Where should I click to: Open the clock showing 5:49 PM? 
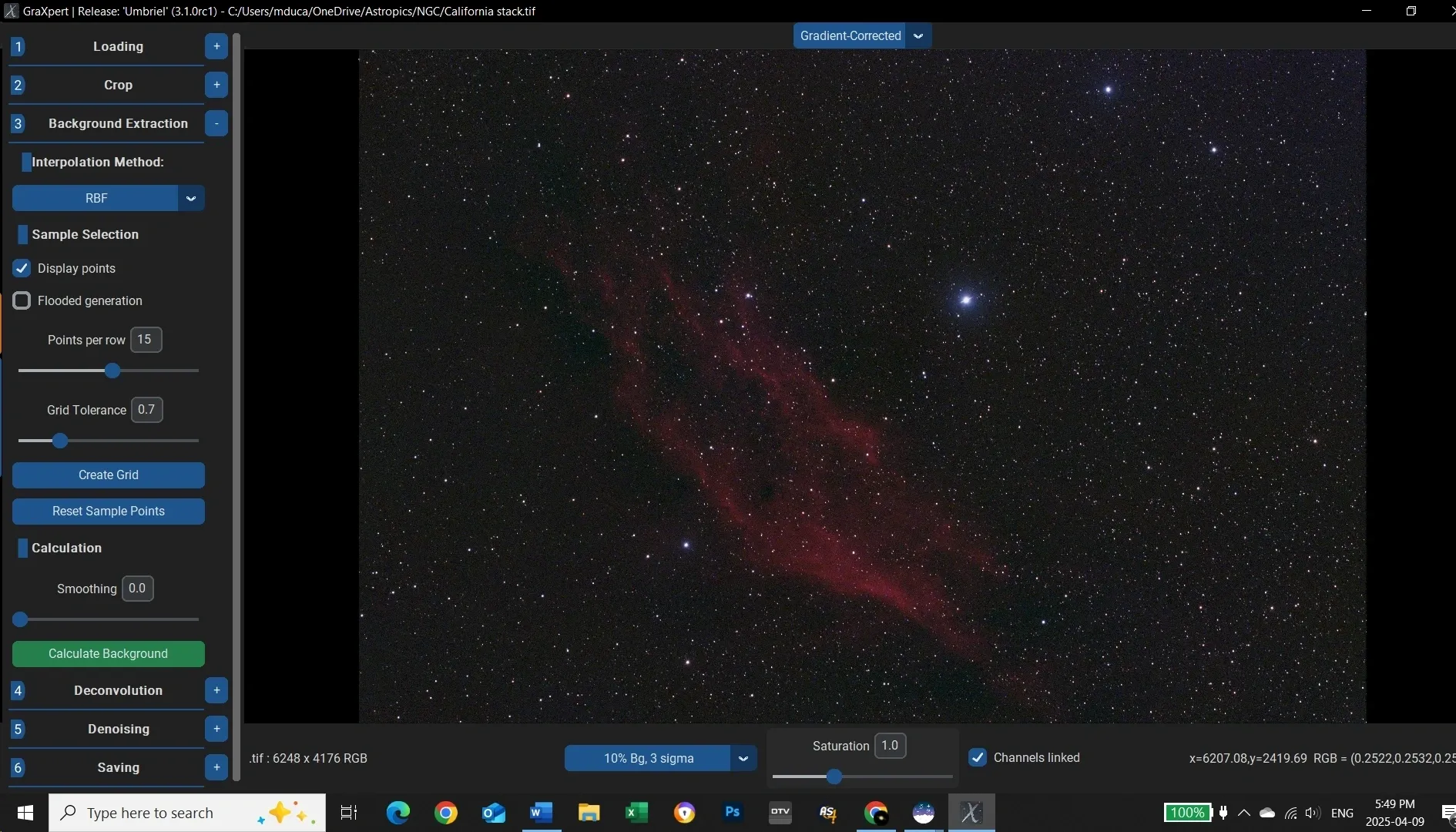[1394, 813]
